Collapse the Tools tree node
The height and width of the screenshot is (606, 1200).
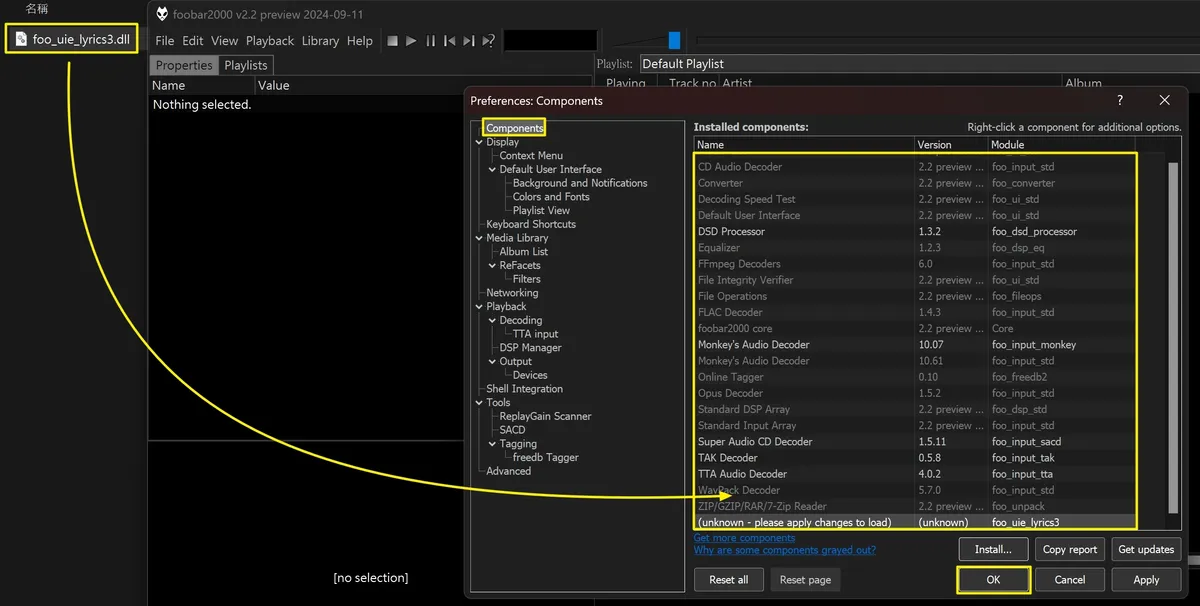click(480, 402)
